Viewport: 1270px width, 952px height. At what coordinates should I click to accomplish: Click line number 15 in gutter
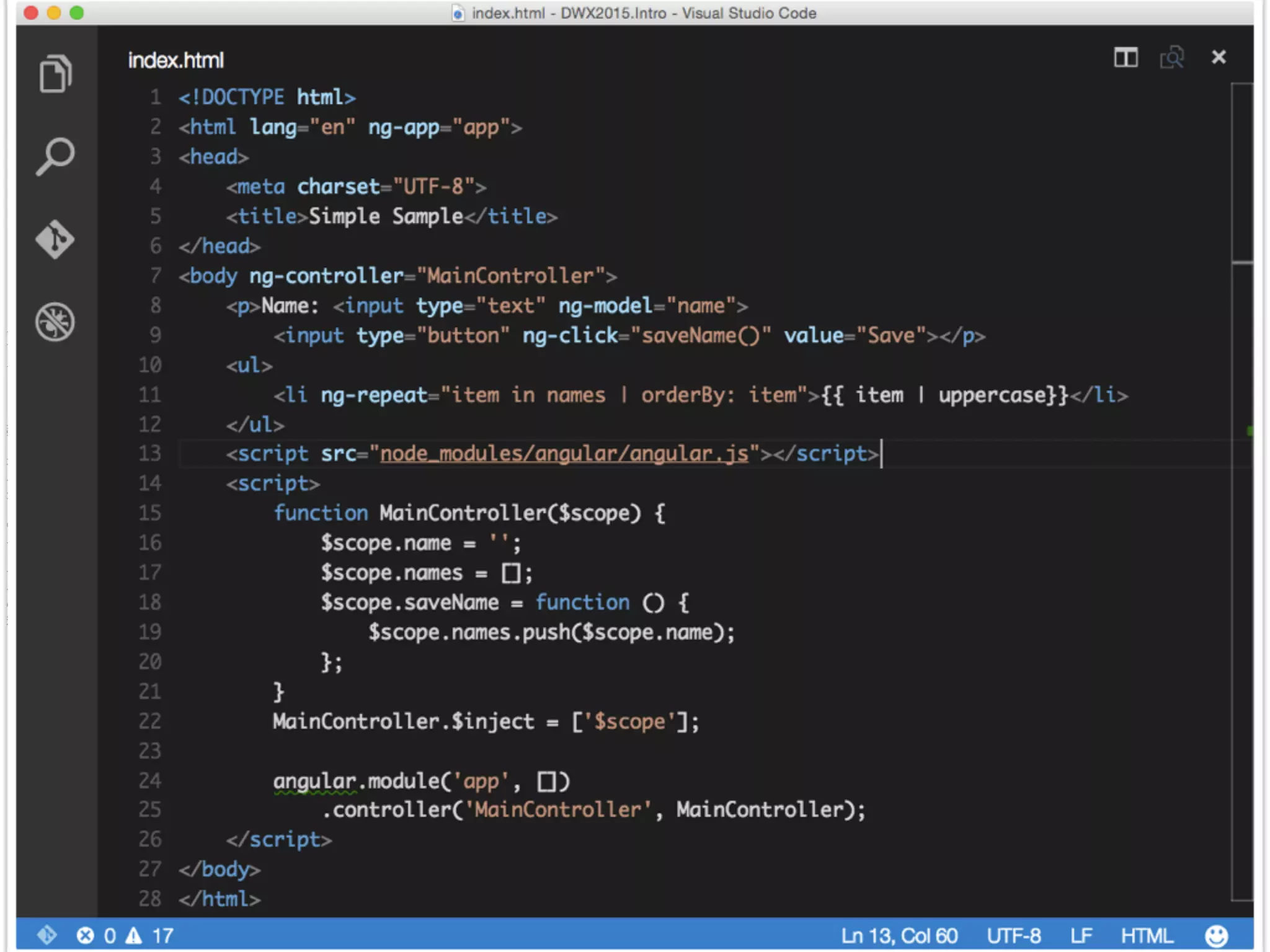point(150,513)
